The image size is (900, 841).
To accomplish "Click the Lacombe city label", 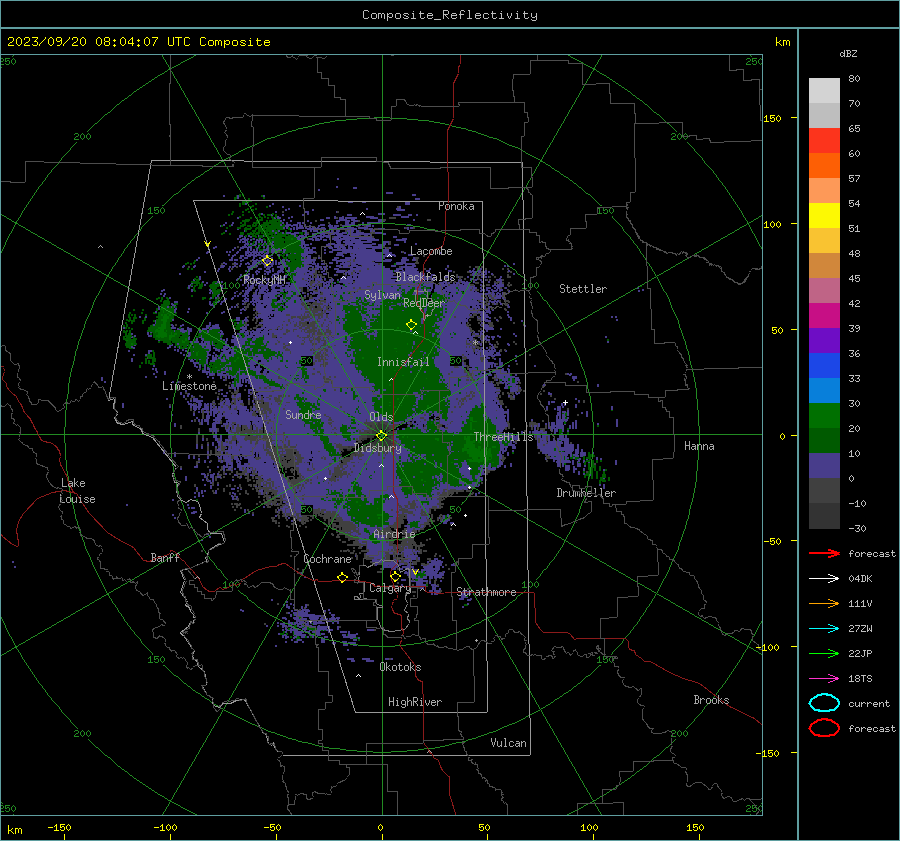I will coord(431,251).
